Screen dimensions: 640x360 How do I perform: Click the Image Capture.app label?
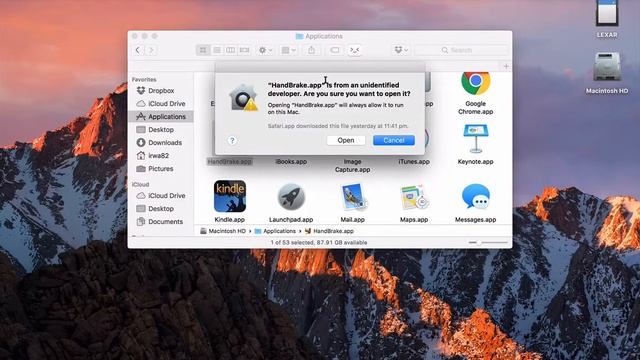[x=353, y=166]
